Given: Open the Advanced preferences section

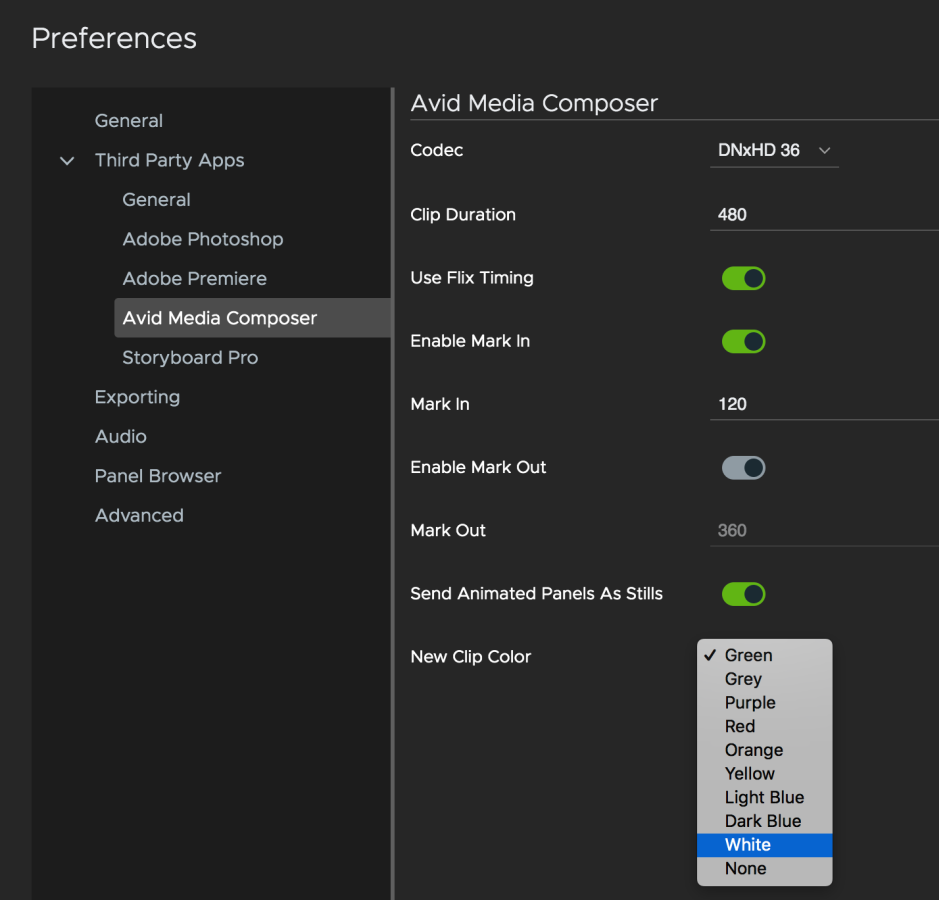Looking at the screenshot, I should tap(139, 516).
